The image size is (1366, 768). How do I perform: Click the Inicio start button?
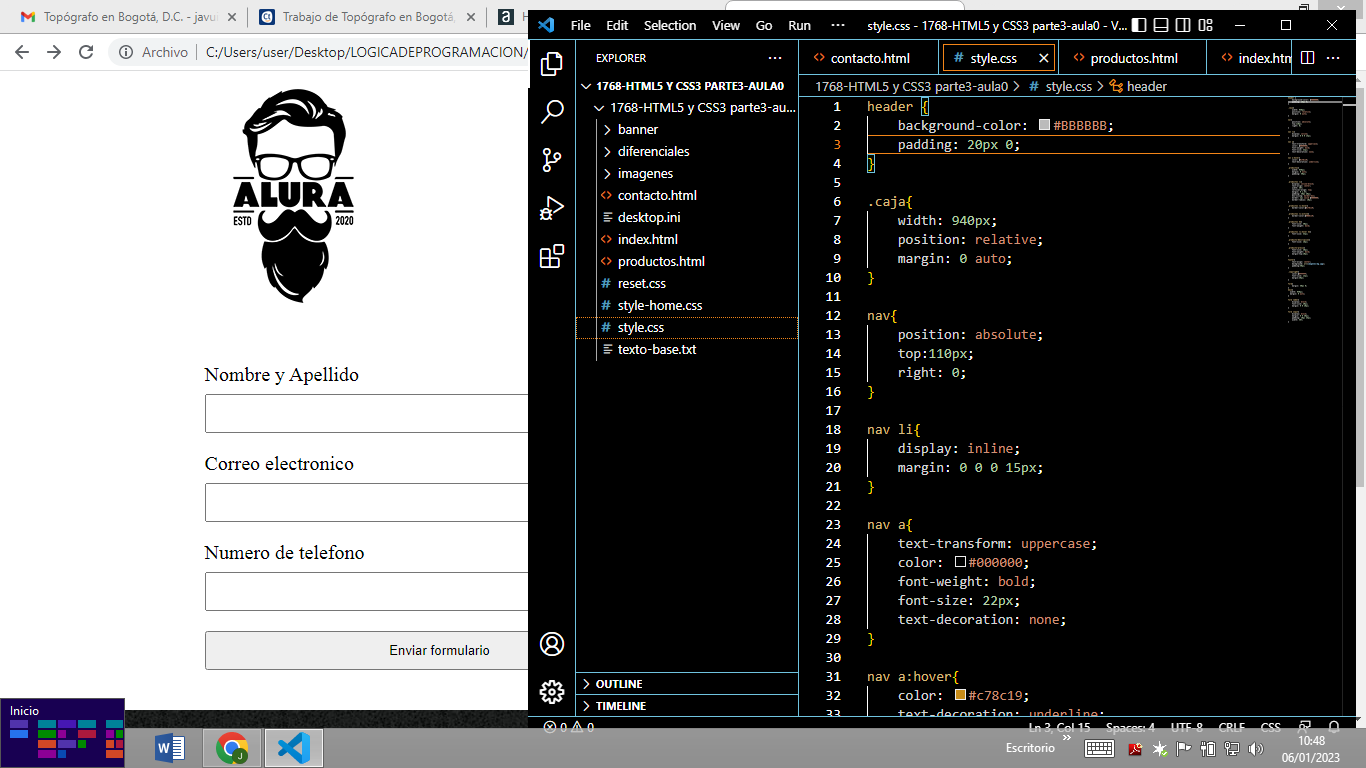pyautogui.click(x=62, y=732)
